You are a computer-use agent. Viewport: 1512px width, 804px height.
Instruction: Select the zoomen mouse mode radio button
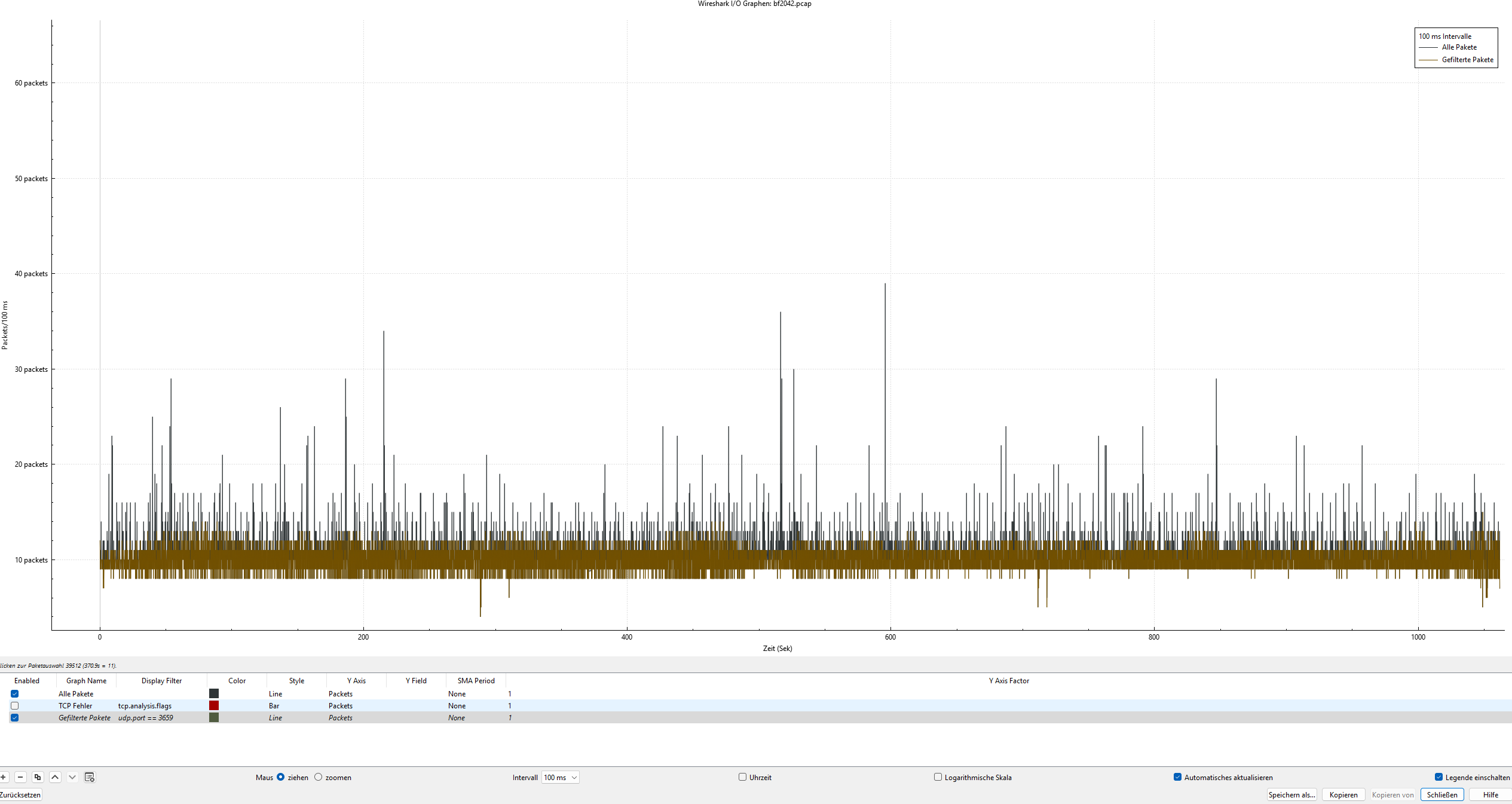319,777
